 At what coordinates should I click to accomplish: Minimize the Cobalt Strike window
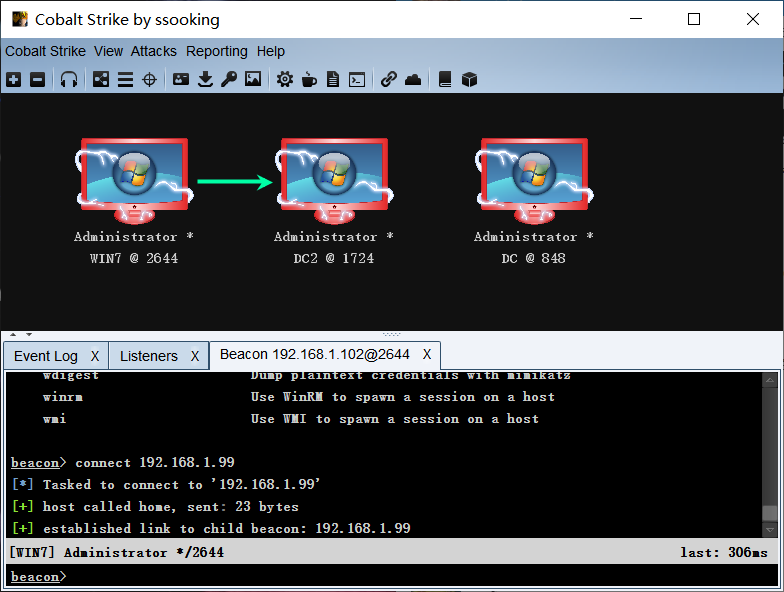coord(636,19)
